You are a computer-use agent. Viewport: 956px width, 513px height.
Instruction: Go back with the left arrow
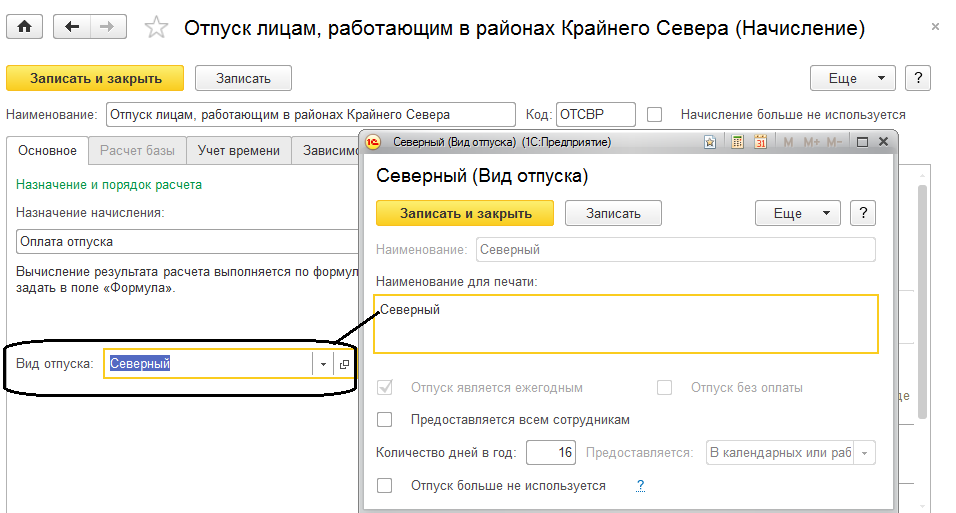click(x=71, y=27)
